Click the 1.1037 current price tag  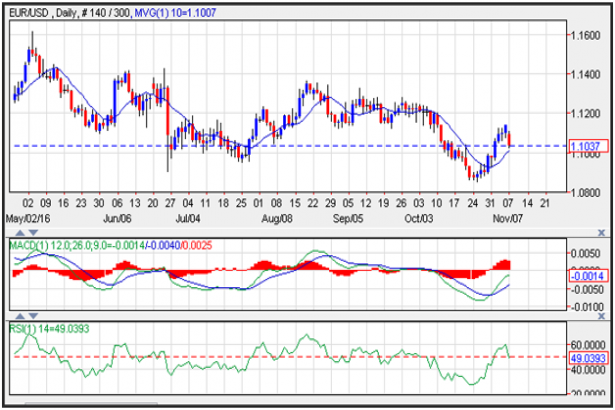click(586, 147)
